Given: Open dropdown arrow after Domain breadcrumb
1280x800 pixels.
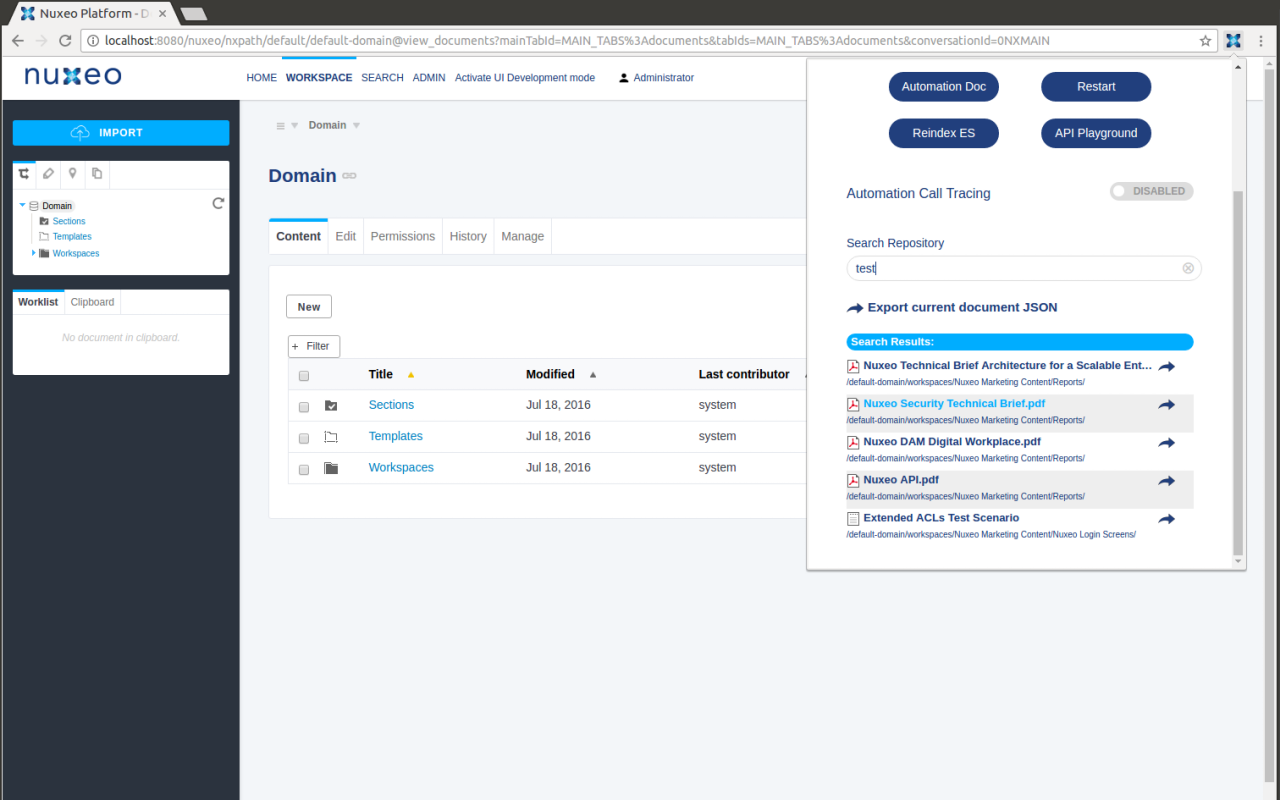Looking at the screenshot, I should click(x=356, y=126).
